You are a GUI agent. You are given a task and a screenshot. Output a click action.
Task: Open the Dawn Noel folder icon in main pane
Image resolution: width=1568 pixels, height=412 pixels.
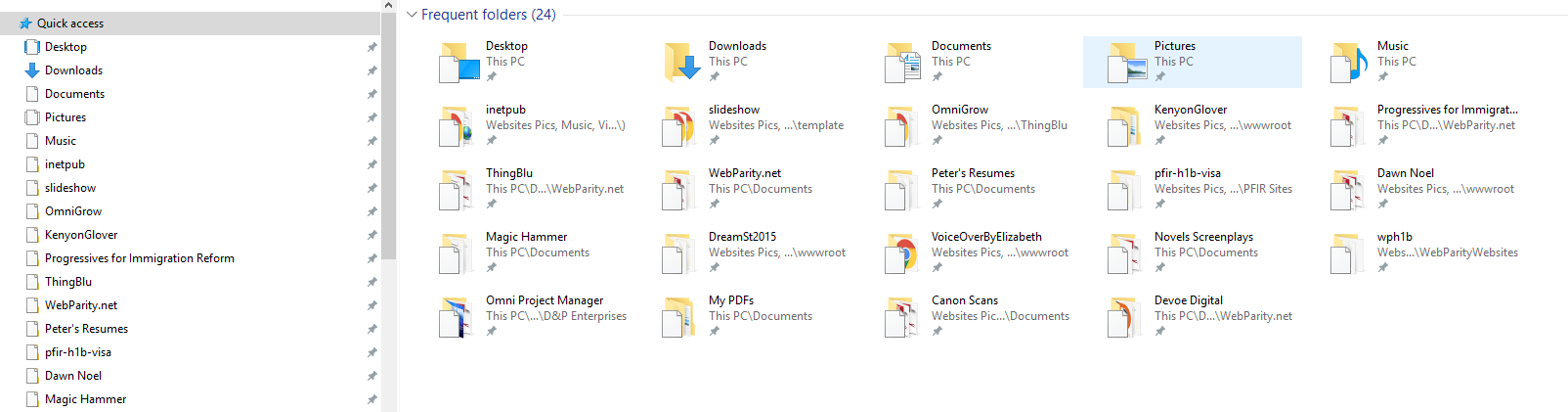[x=1349, y=190]
